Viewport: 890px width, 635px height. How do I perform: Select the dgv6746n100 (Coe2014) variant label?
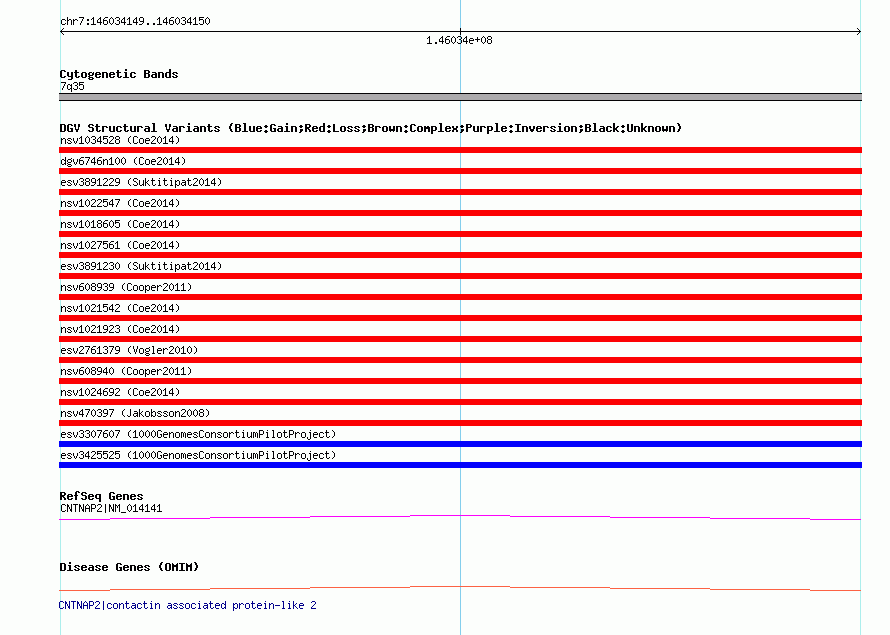pos(123,161)
